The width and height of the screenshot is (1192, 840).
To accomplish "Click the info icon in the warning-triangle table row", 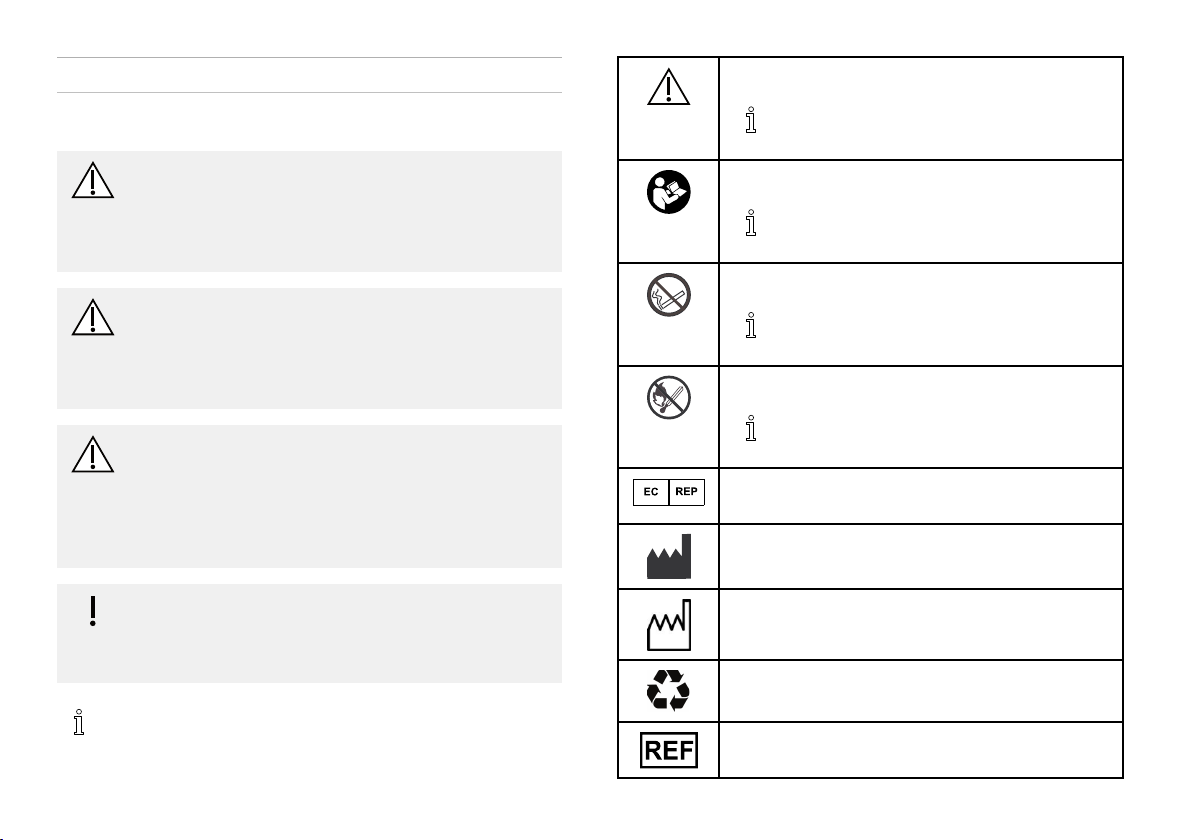I will [x=751, y=120].
